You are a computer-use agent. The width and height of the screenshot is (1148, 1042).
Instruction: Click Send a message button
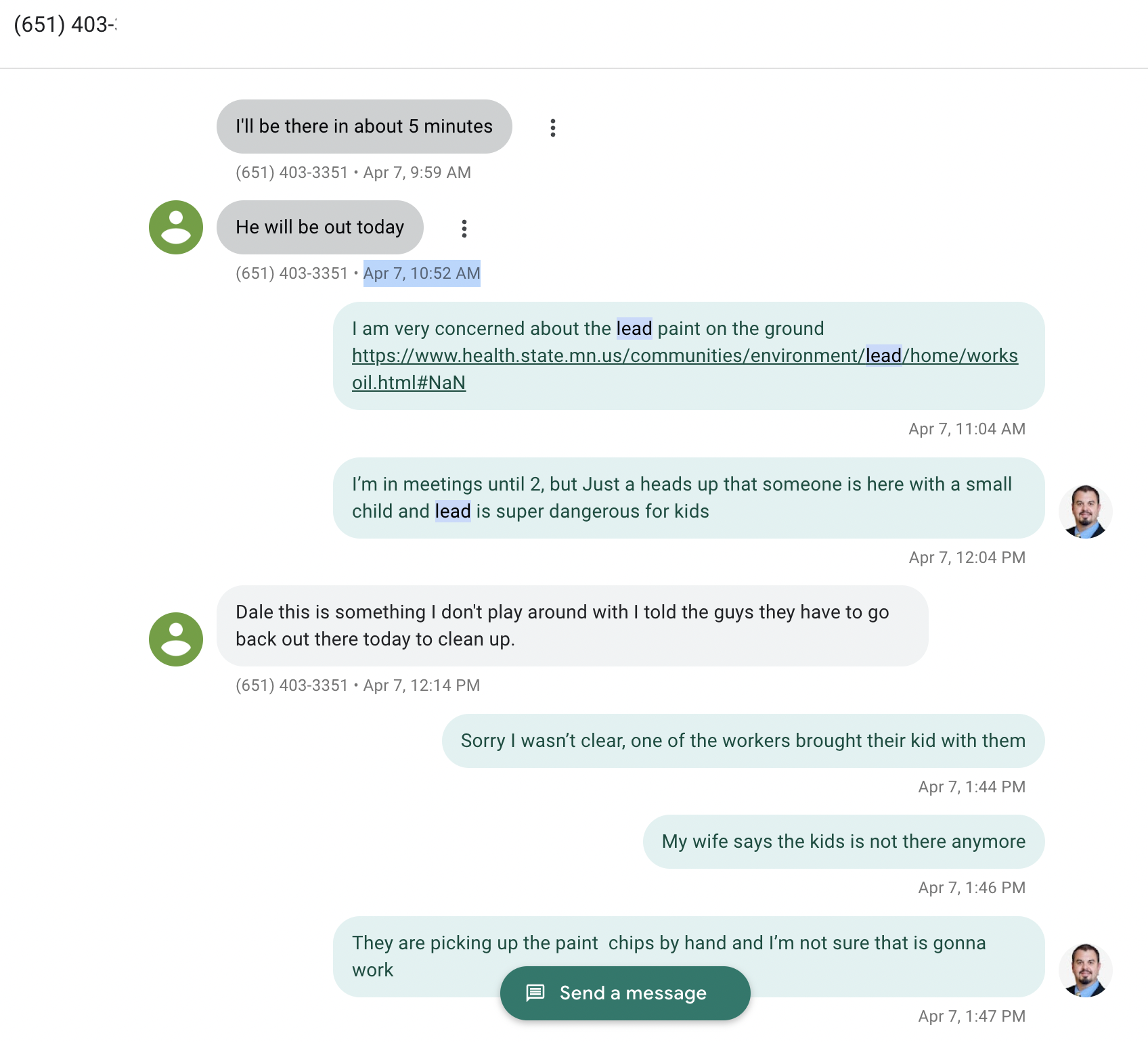click(x=625, y=993)
